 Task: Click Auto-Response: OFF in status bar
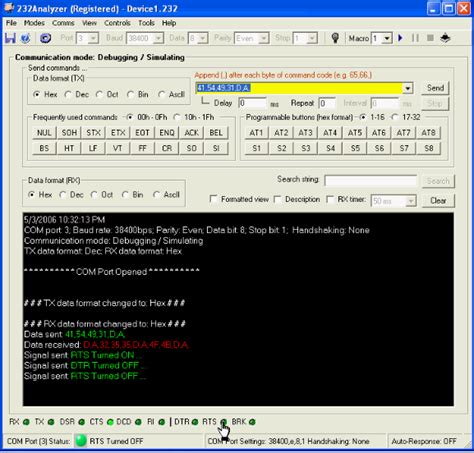point(424,441)
